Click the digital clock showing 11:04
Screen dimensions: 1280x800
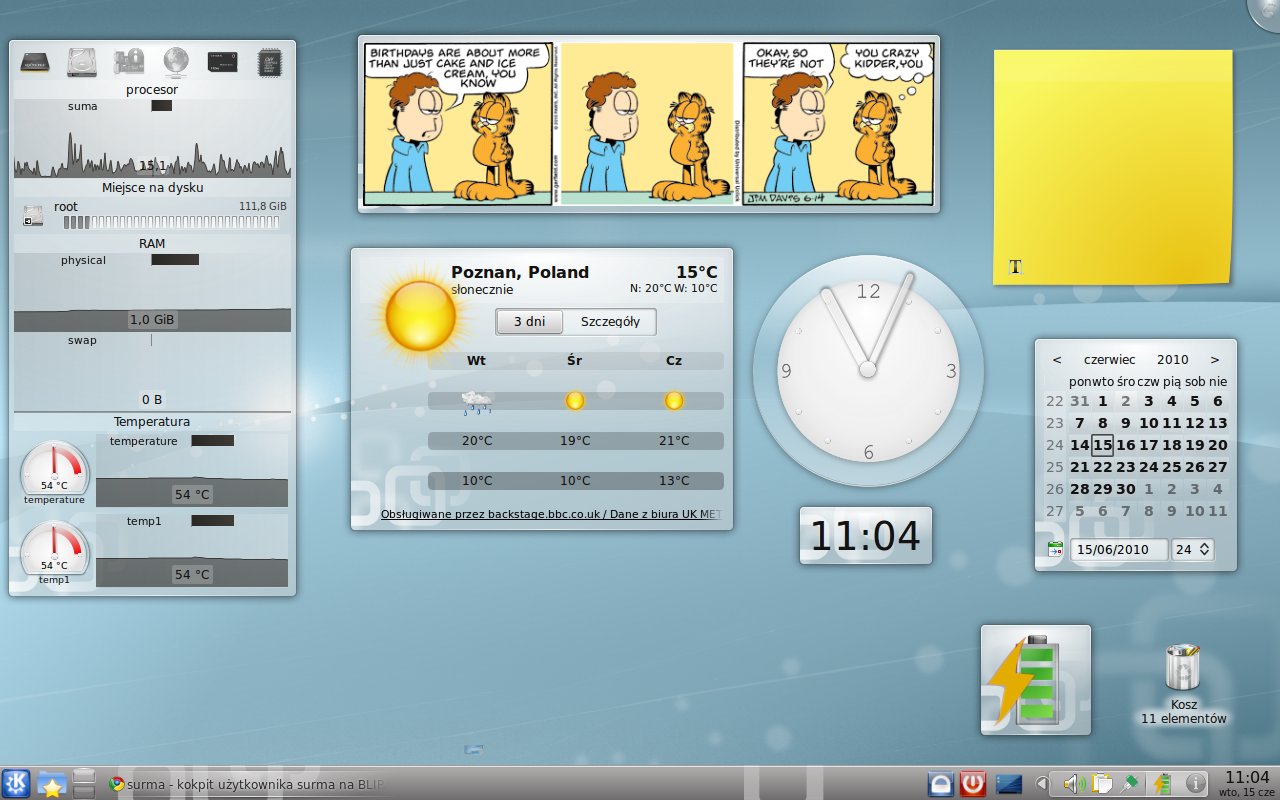pos(866,536)
